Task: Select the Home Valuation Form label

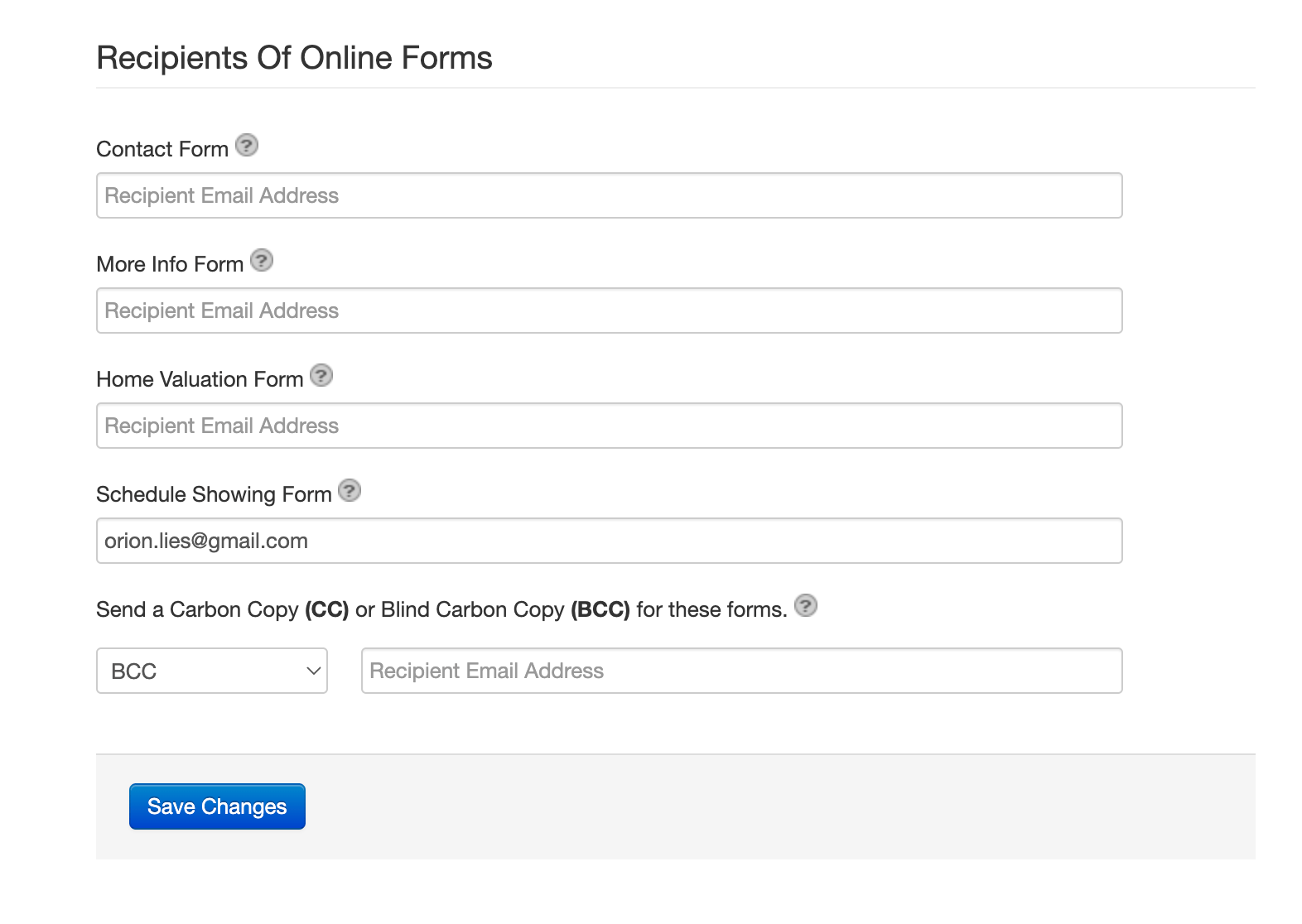Action: pos(200,379)
